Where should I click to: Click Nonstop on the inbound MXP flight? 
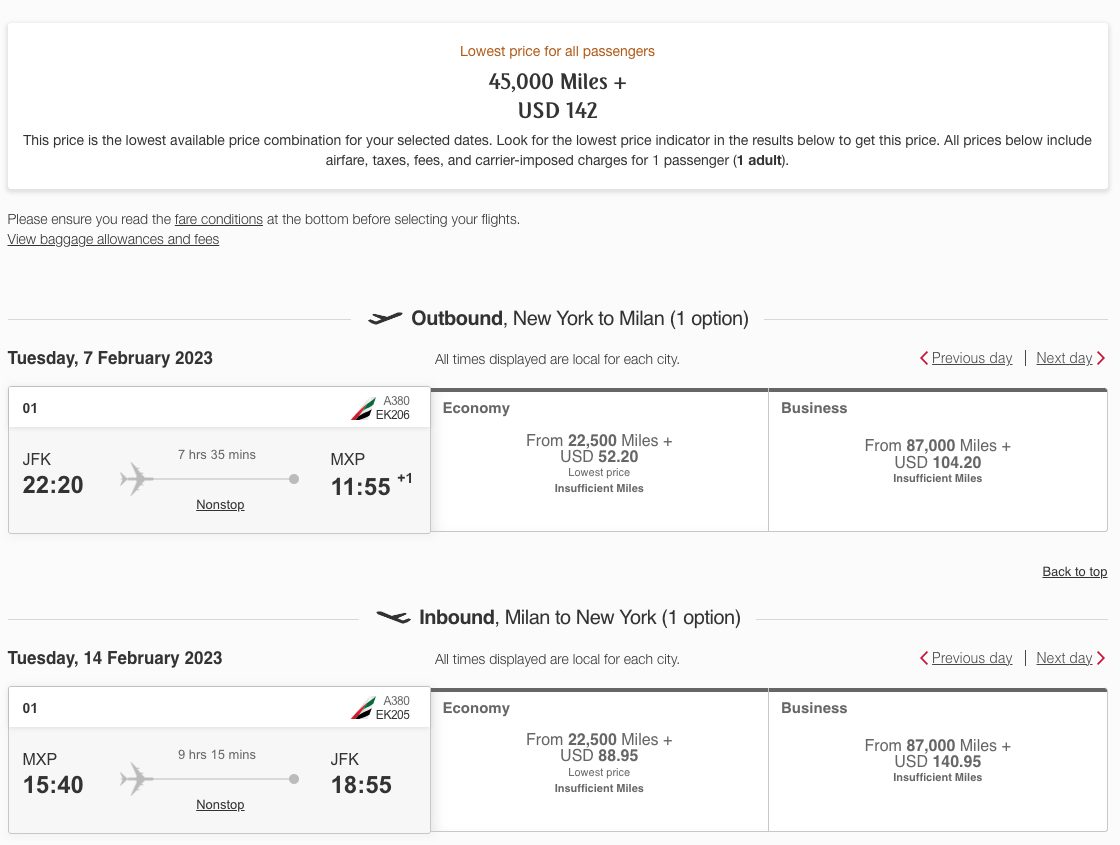coord(219,804)
